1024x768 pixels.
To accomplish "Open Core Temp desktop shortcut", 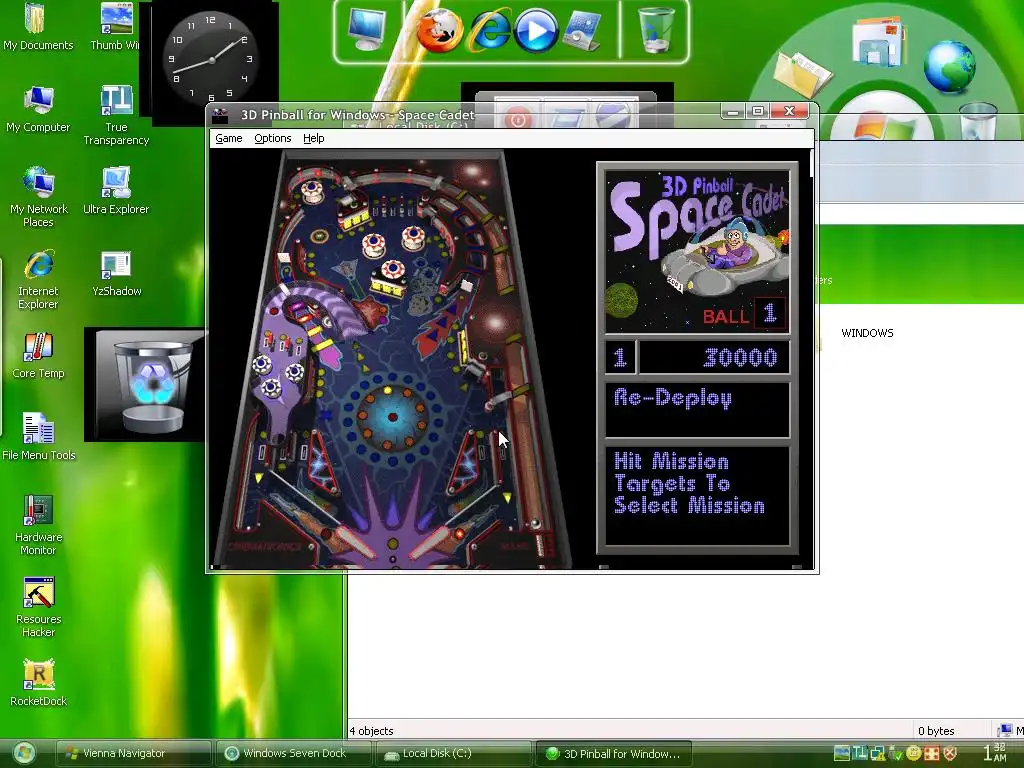I will (x=38, y=355).
